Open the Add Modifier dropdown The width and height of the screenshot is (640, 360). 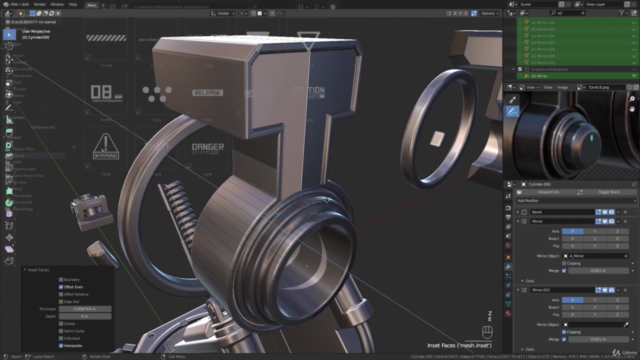tap(576, 201)
